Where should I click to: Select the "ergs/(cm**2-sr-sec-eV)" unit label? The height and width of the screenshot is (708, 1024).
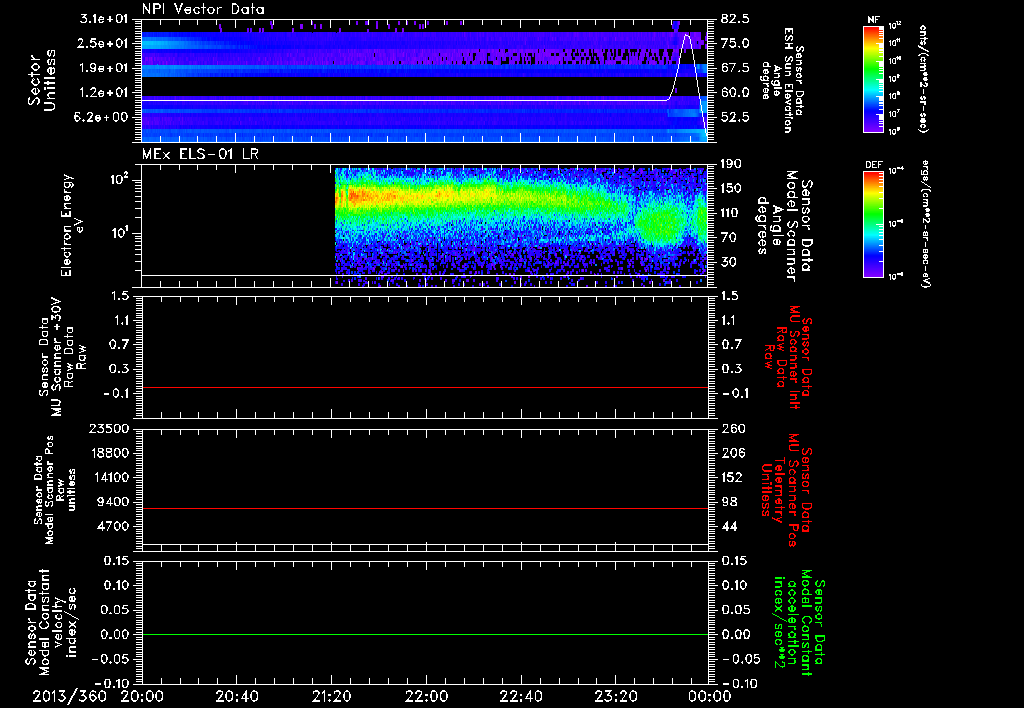tap(924, 224)
